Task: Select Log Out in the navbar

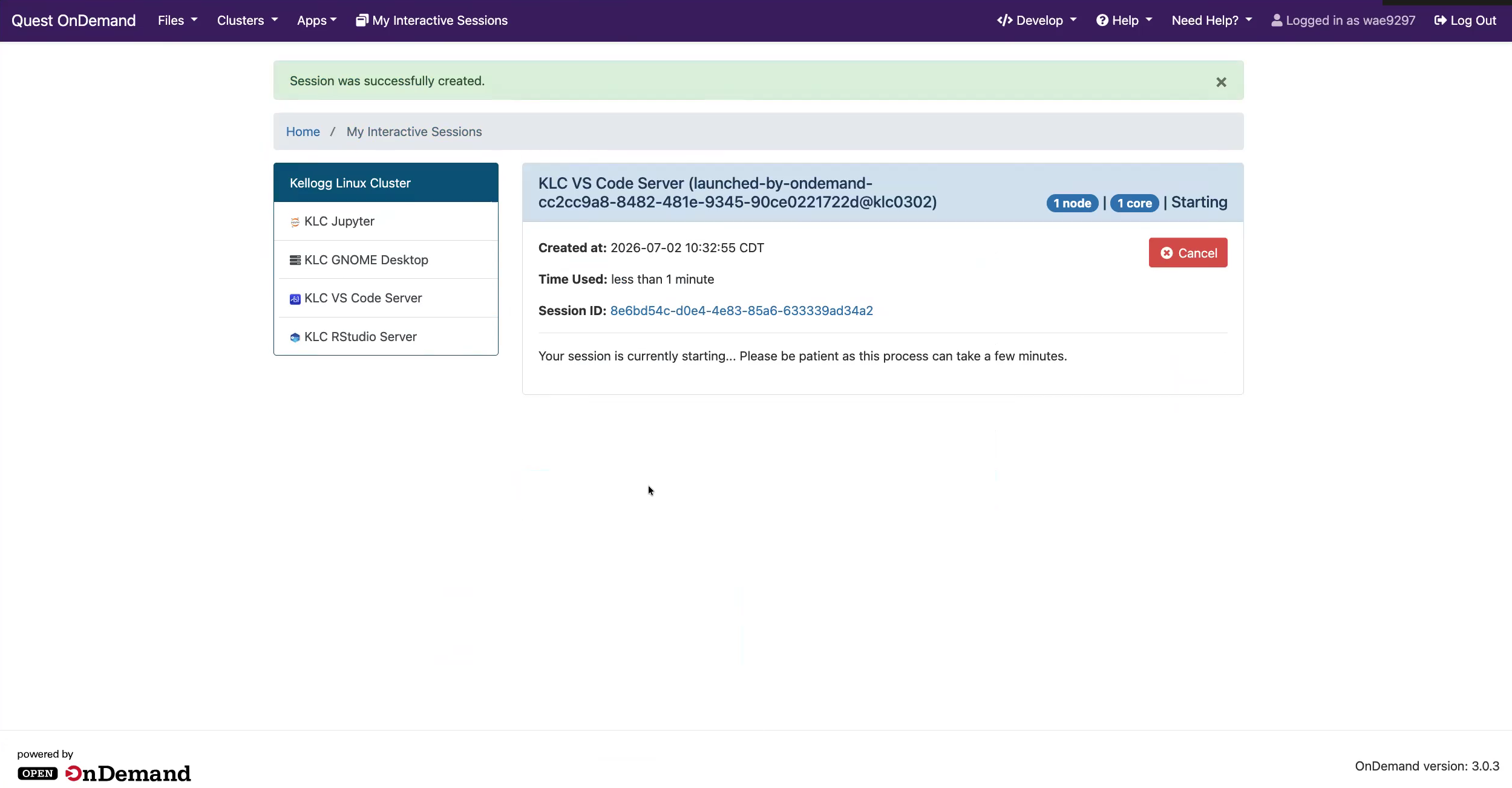Action: coord(1465,21)
